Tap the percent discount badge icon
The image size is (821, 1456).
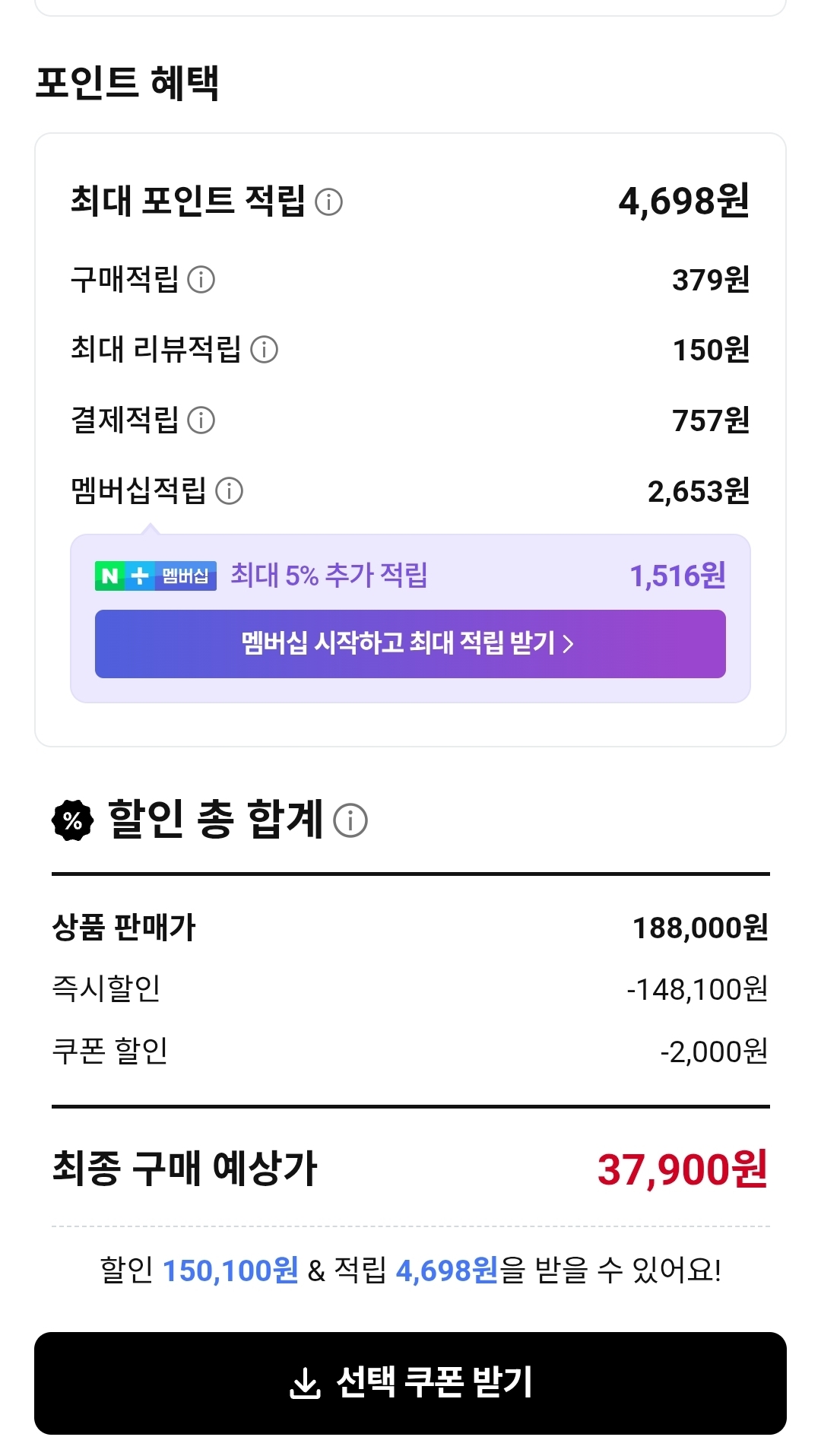tap(73, 820)
